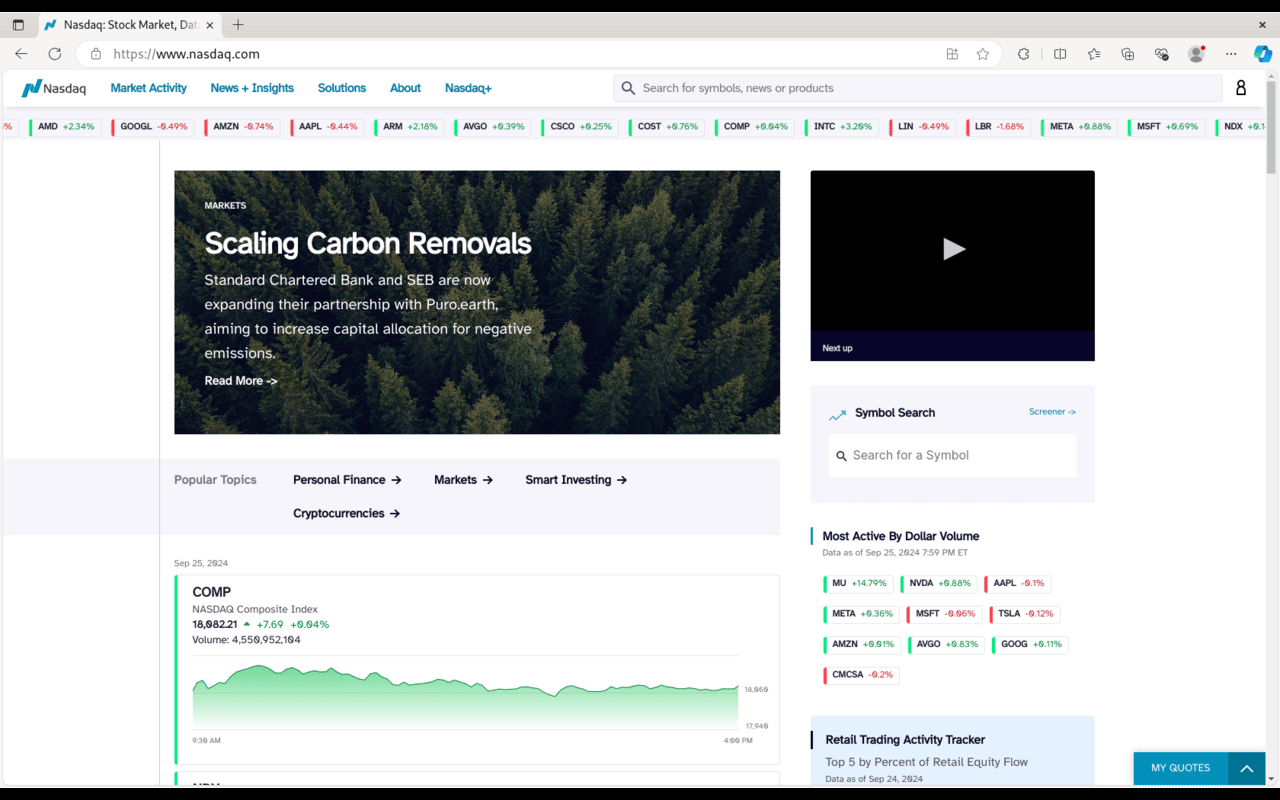Open the favorites list icon
The width and height of the screenshot is (1280, 800).
coord(1094,54)
